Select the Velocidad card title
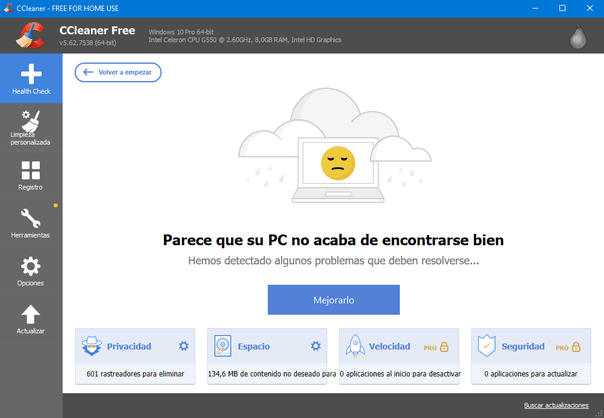 (389, 346)
